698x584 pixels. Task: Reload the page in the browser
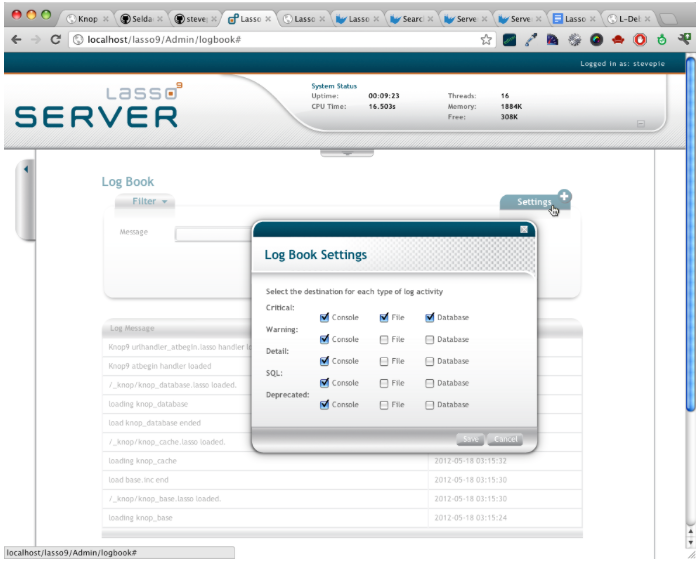(x=55, y=40)
